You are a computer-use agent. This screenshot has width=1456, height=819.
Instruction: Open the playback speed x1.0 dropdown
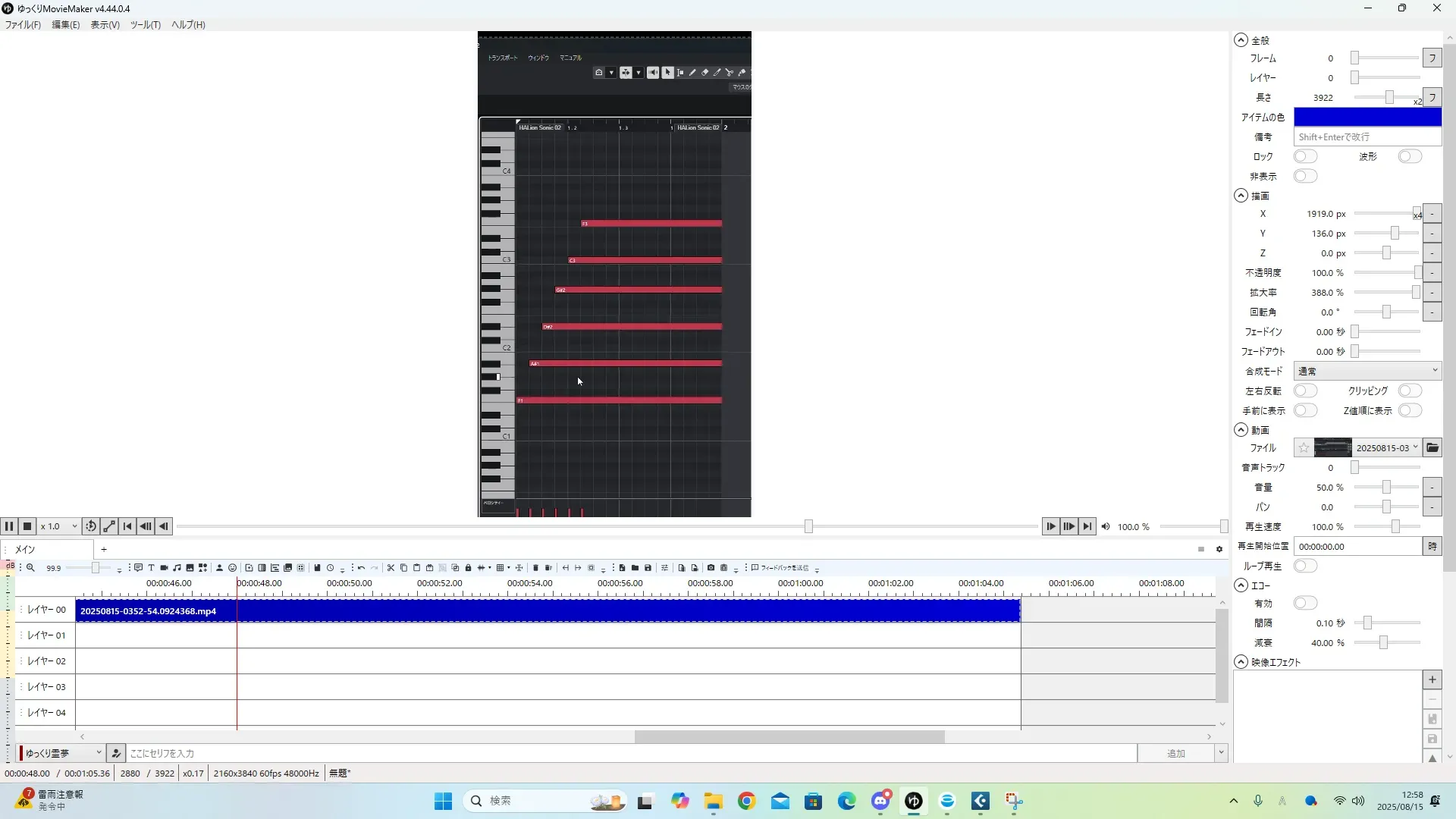59,526
